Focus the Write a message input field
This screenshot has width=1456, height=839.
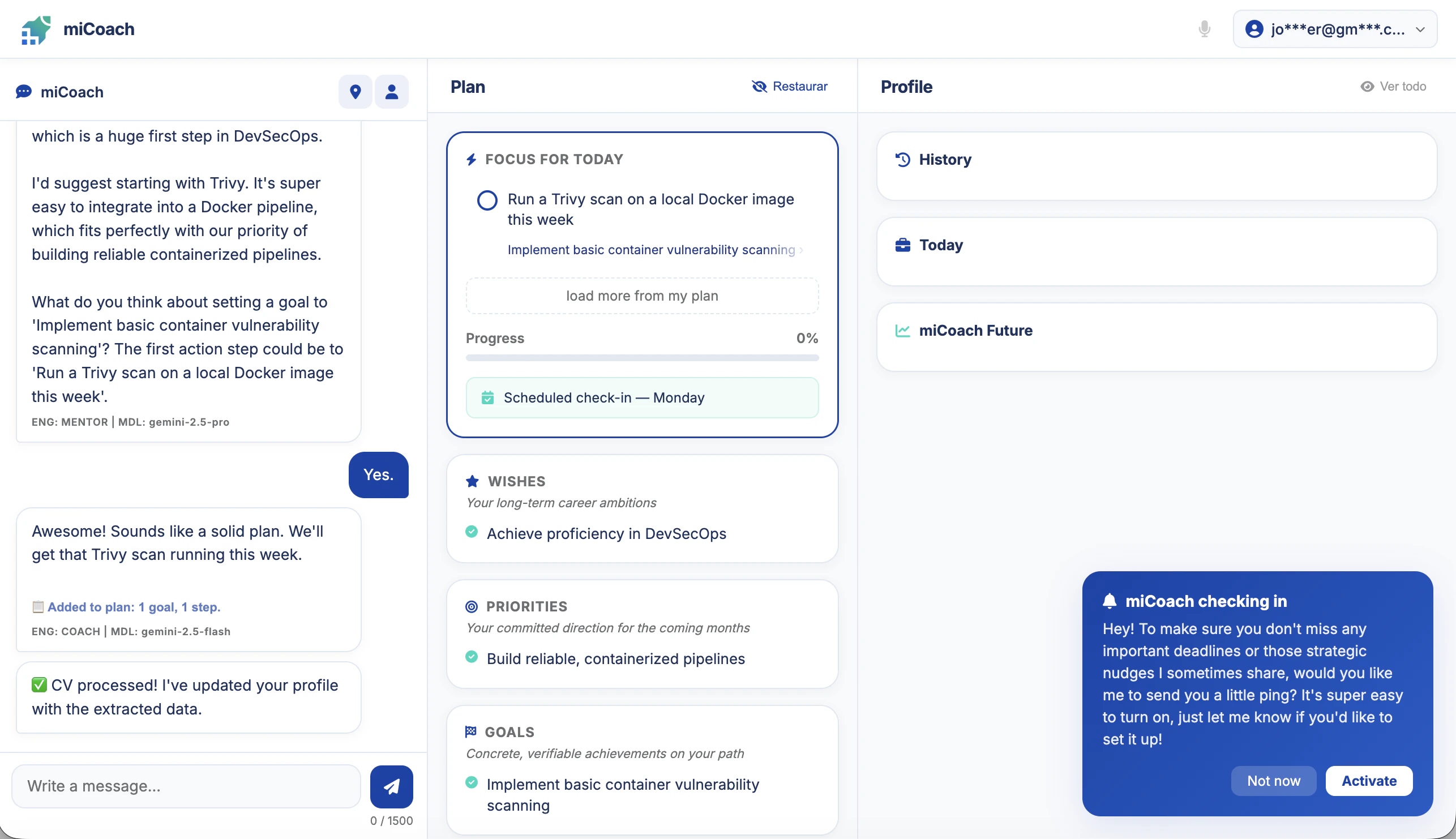(186, 786)
